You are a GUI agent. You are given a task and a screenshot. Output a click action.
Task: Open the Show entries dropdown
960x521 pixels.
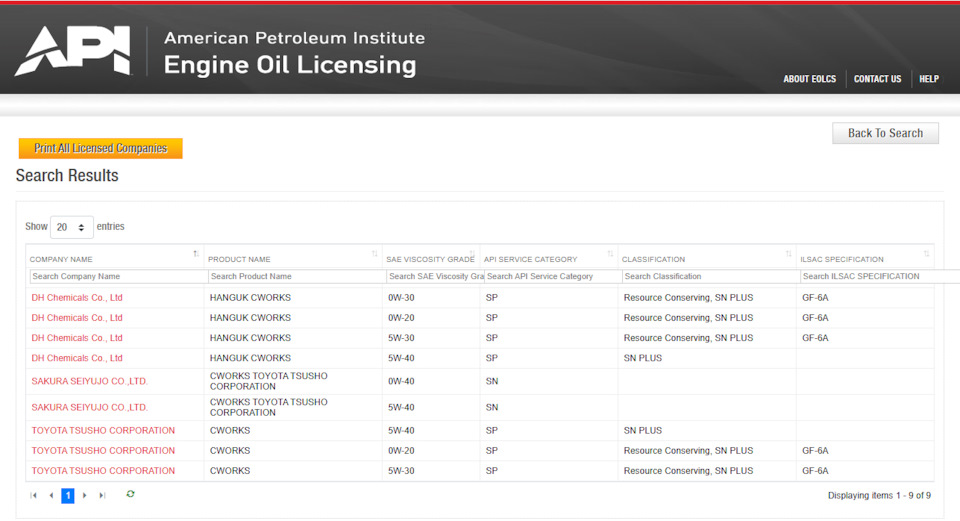click(72, 227)
